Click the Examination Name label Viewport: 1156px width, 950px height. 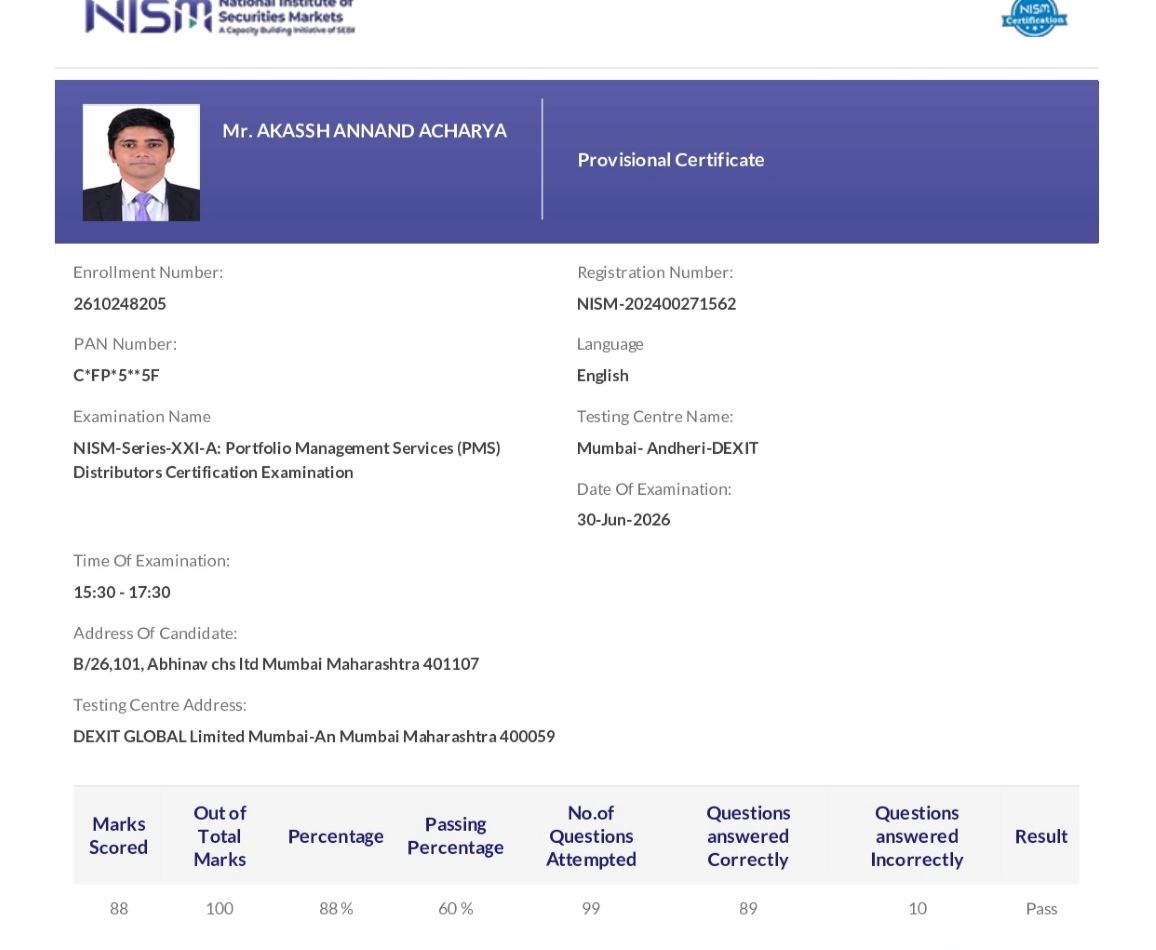[x=142, y=416]
